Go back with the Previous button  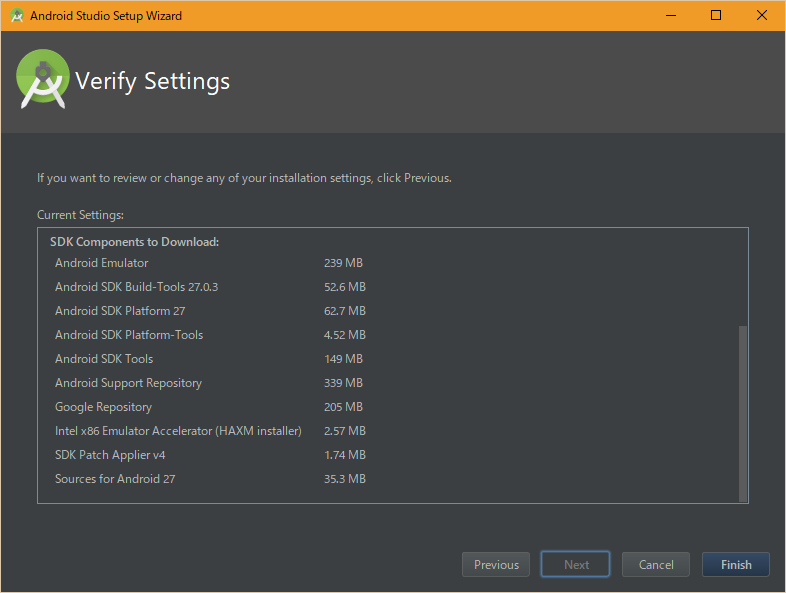coord(496,565)
